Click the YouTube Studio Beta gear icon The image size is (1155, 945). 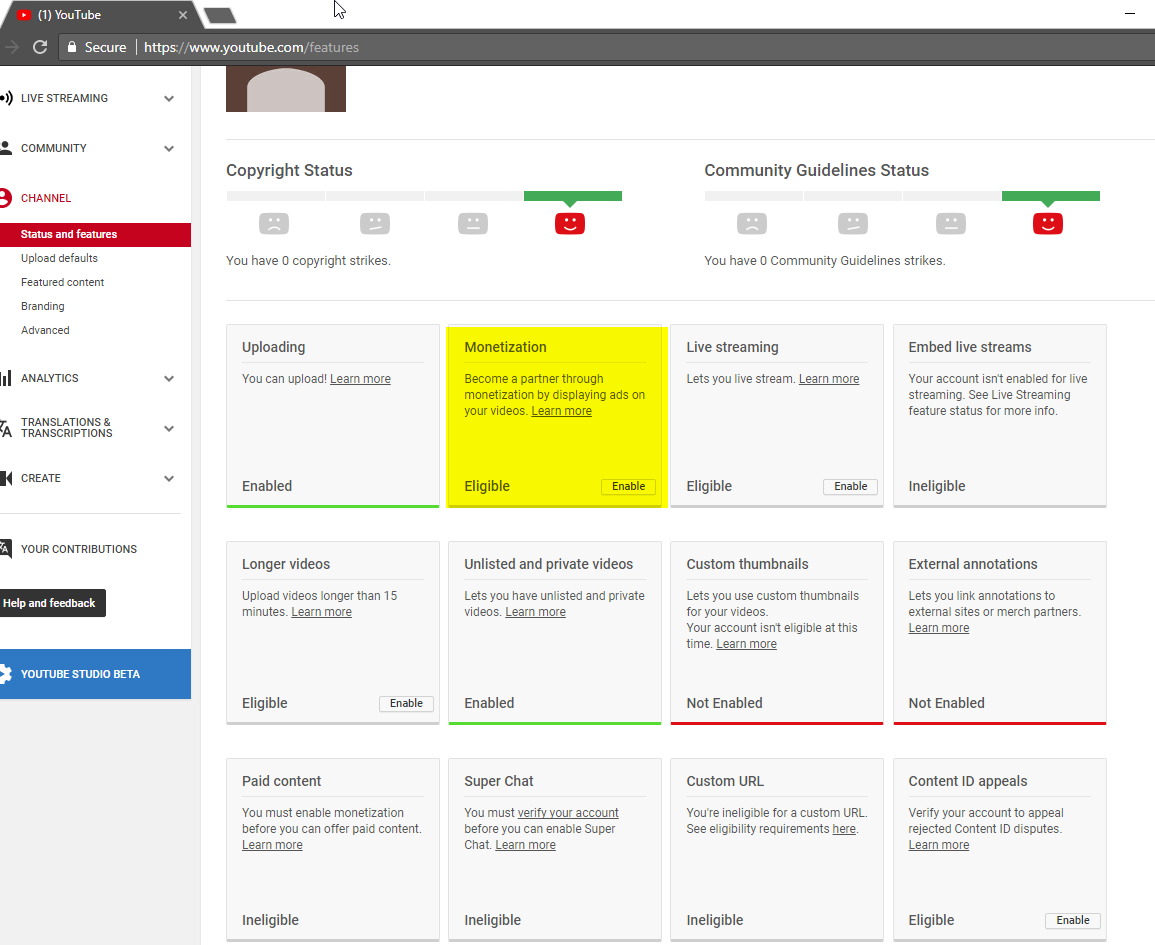point(6,673)
